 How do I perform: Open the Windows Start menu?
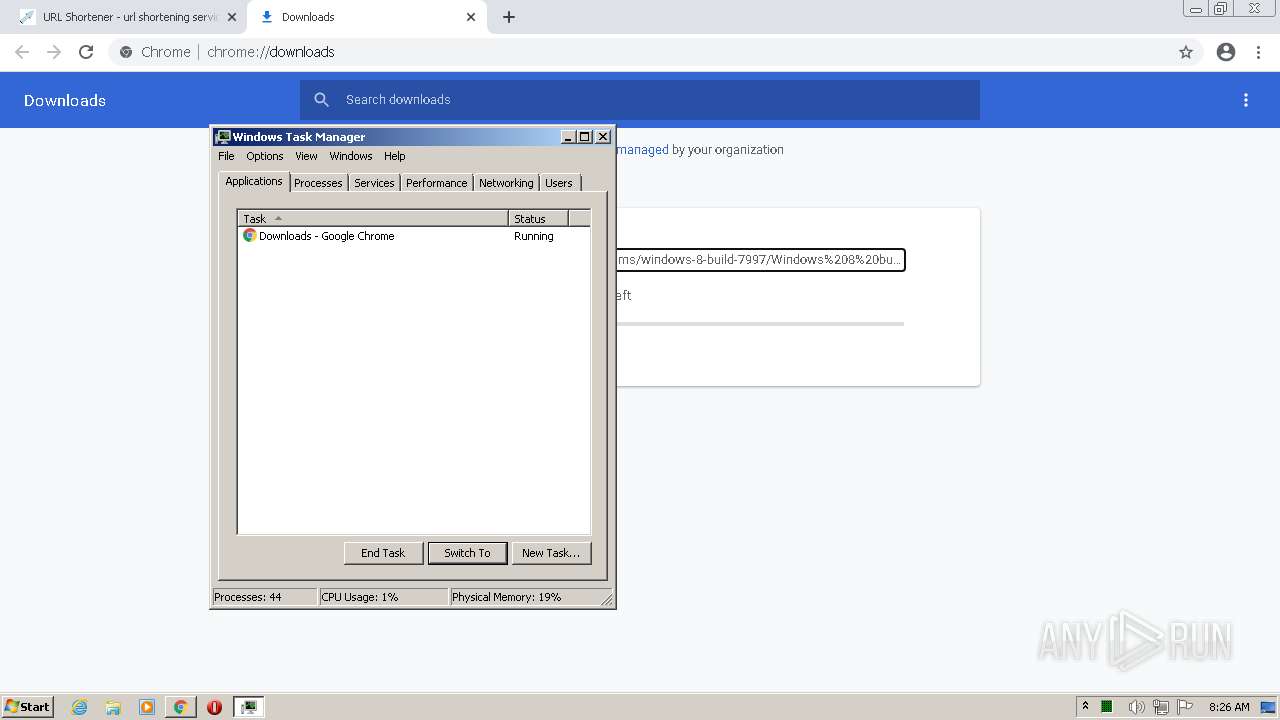pyautogui.click(x=27, y=706)
